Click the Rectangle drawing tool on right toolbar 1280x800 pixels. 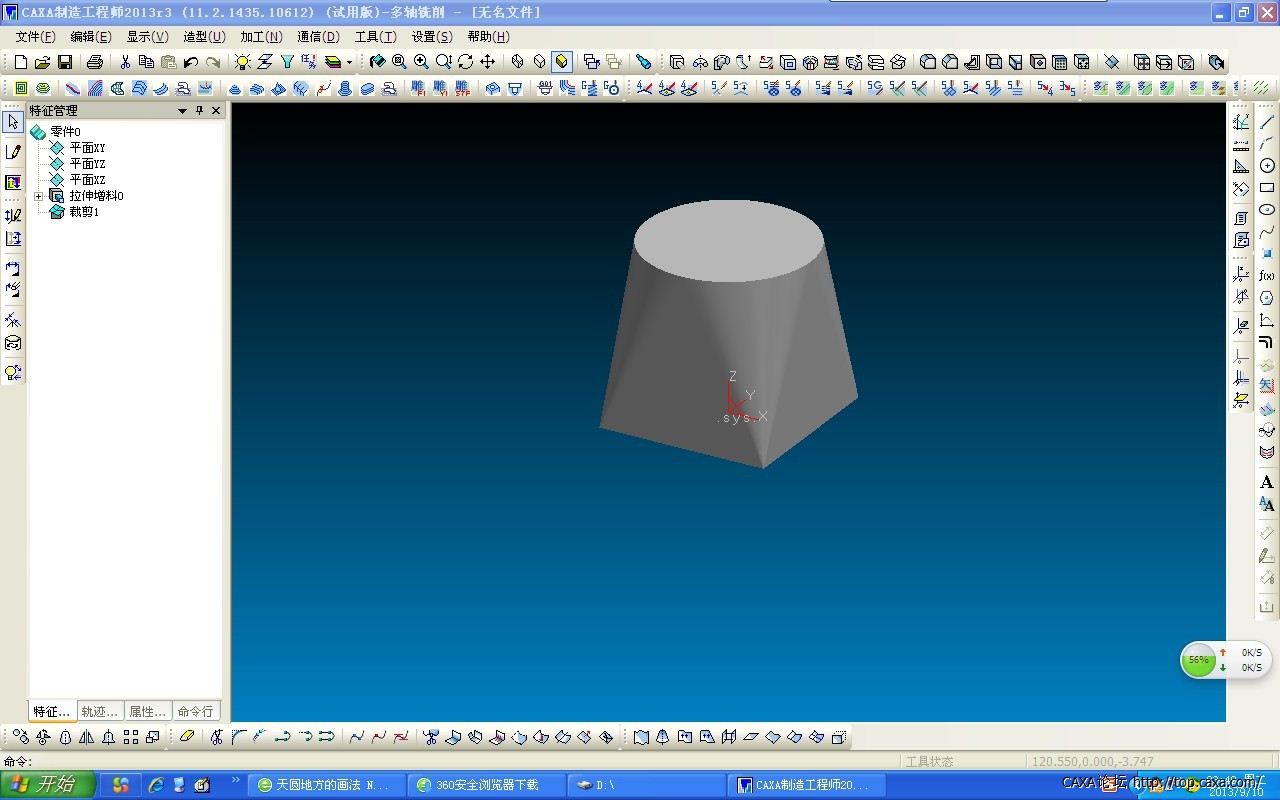(x=1267, y=188)
